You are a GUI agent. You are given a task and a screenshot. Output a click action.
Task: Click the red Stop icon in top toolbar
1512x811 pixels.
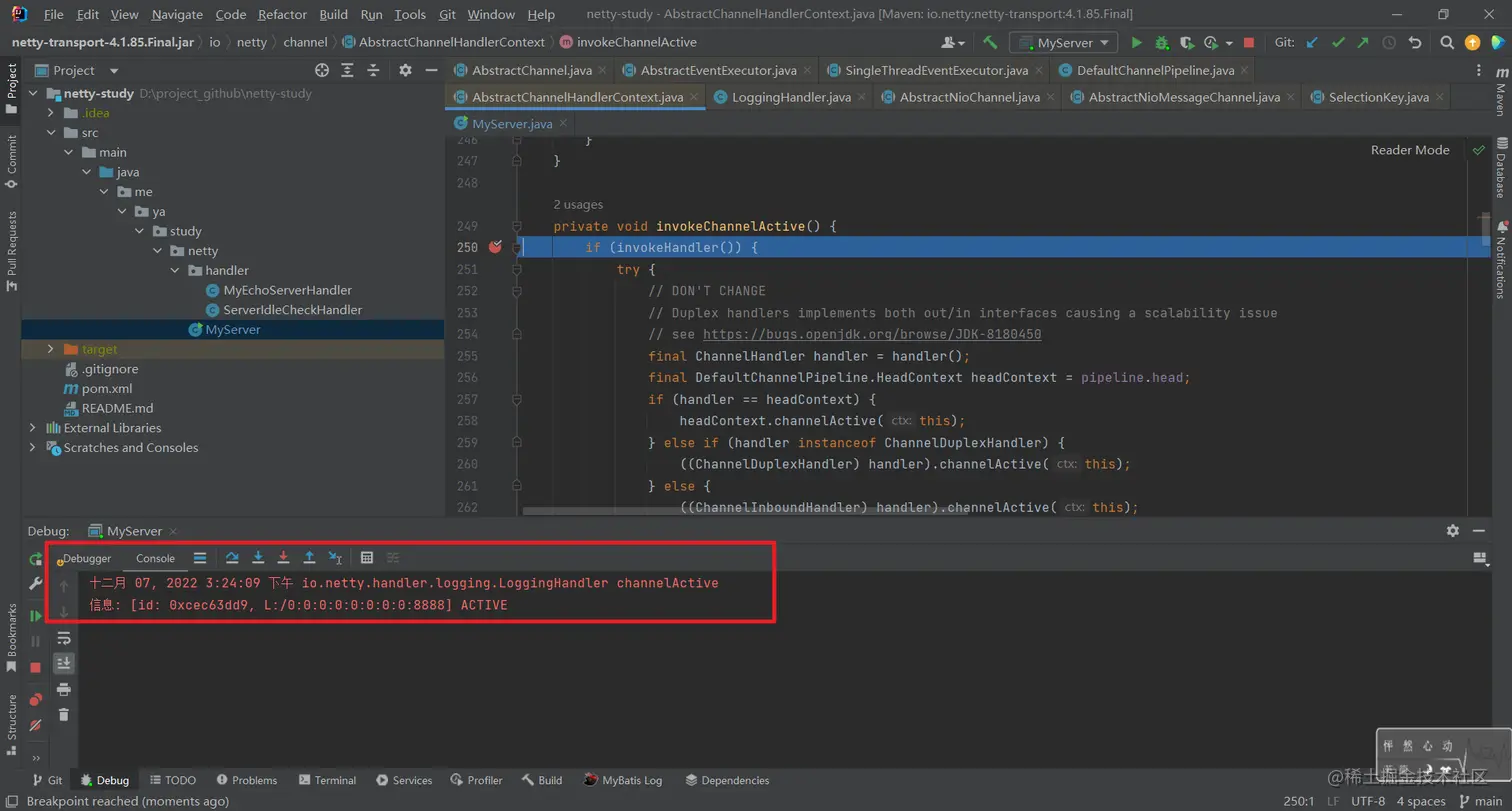point(1249,43)
